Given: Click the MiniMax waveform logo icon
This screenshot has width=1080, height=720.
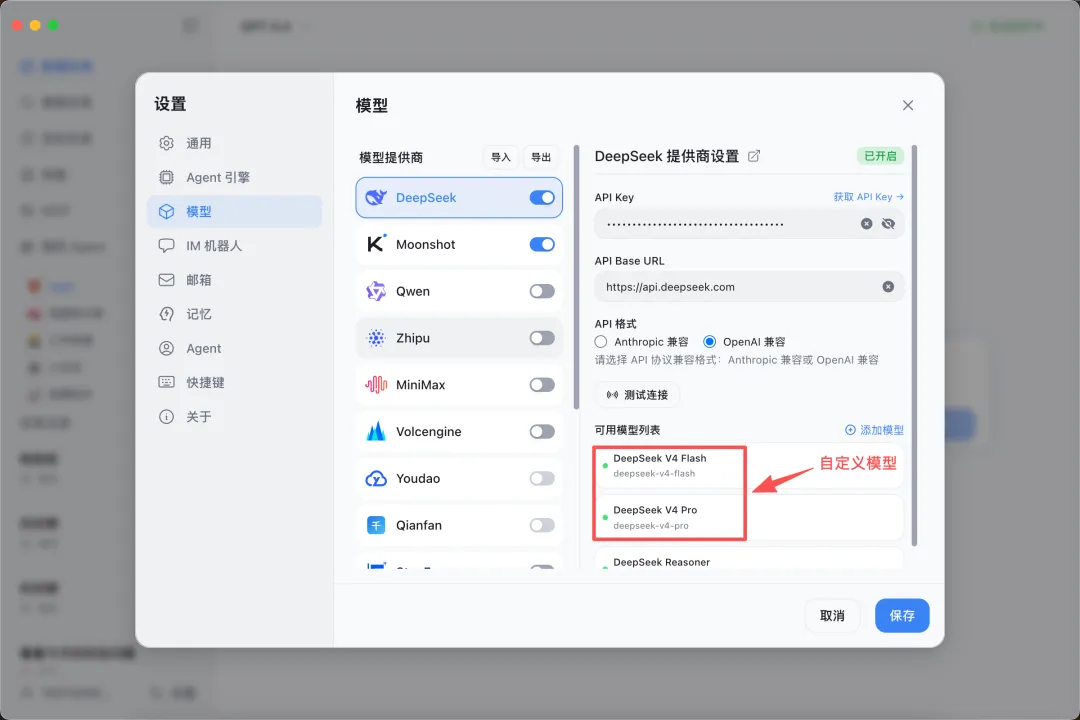Looking at the screenshot, I should (376, 384).
